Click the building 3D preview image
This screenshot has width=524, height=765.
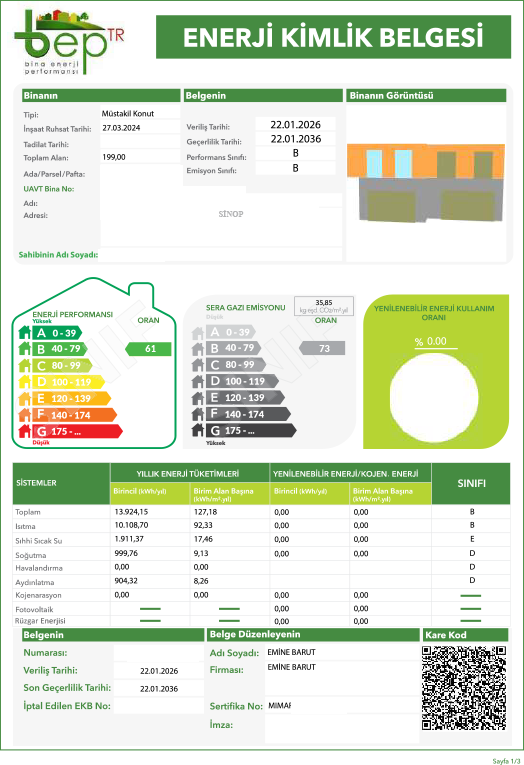pyautogui.click(x=425, y=182)
